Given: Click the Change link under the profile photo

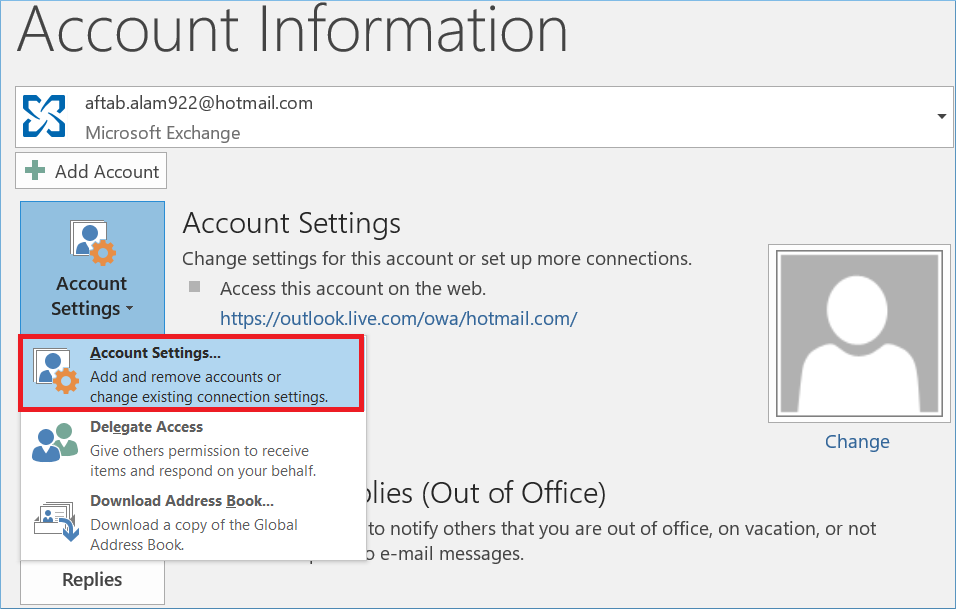Looking at the screenshot, I should (x=857, y=441).
